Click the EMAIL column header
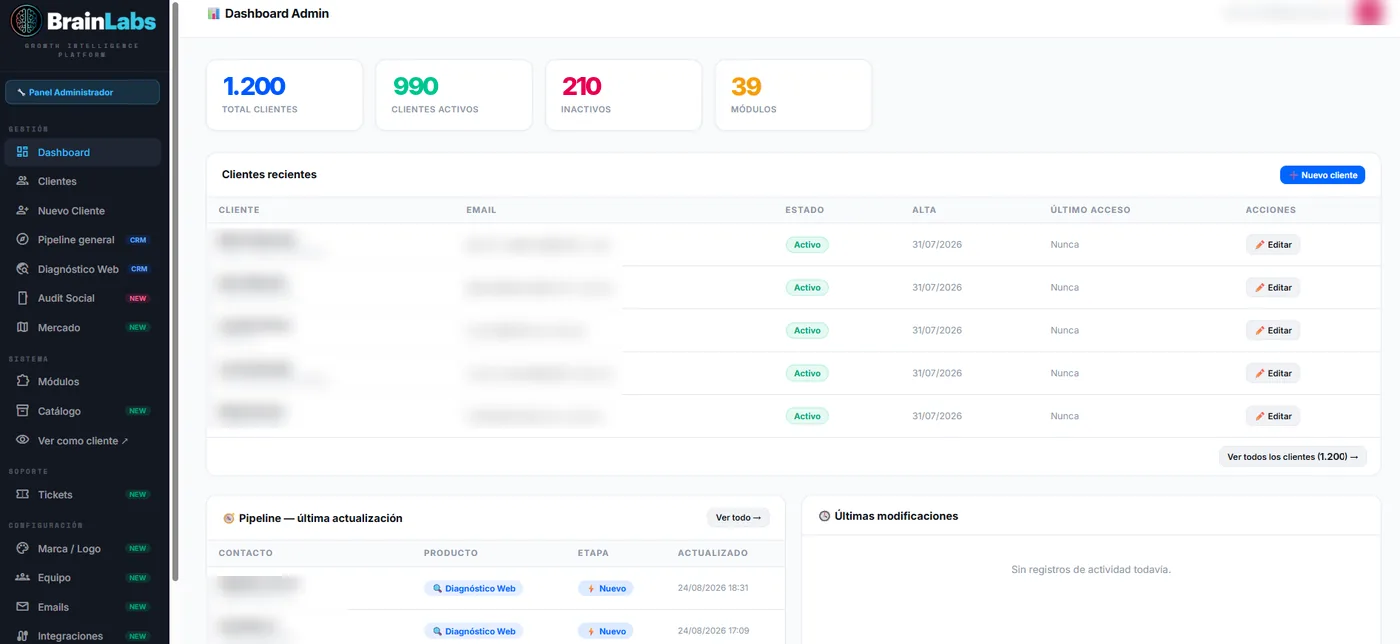1400x644 pixels. click(x=481, y=210)
